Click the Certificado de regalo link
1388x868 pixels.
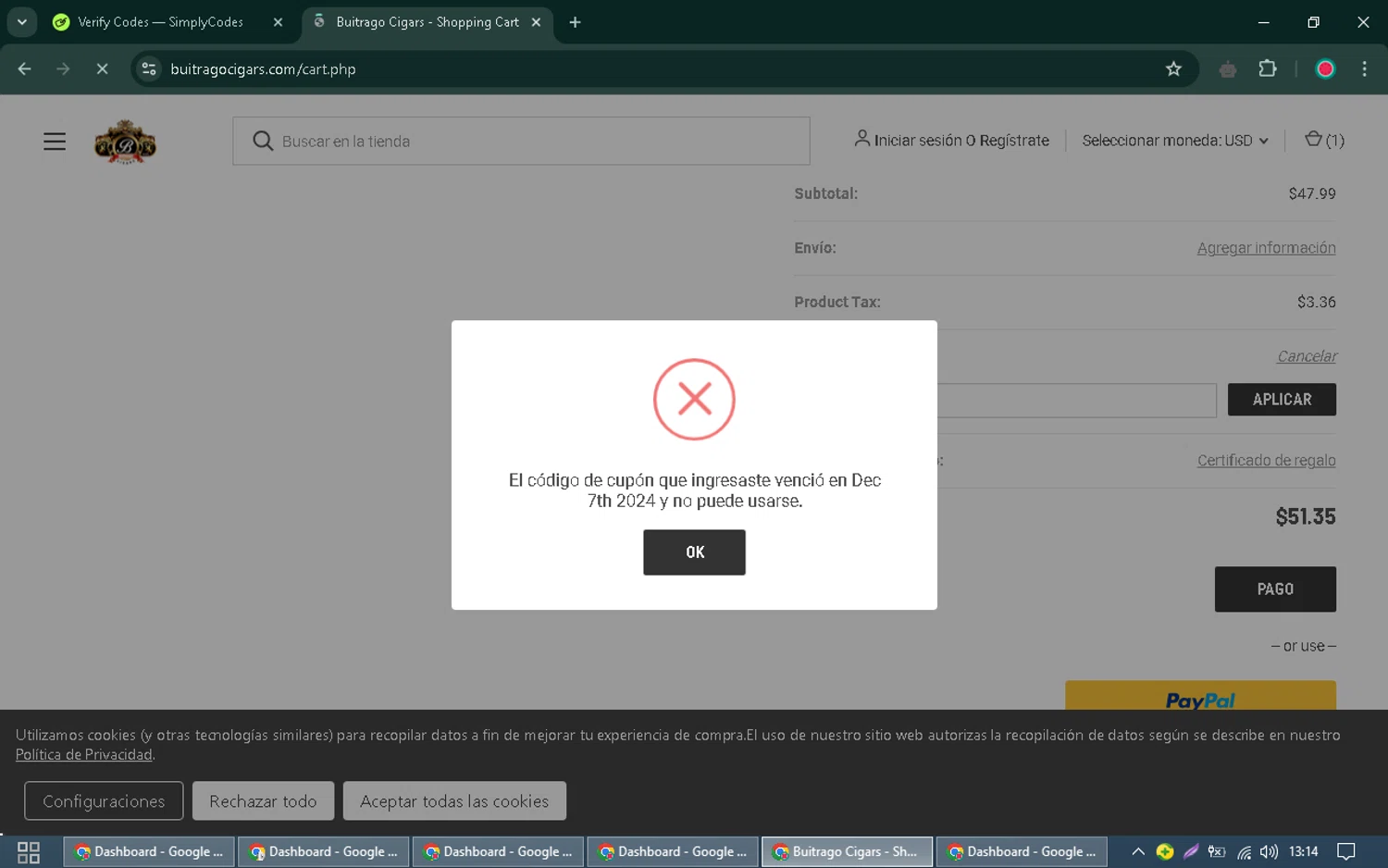point(1266,461)
